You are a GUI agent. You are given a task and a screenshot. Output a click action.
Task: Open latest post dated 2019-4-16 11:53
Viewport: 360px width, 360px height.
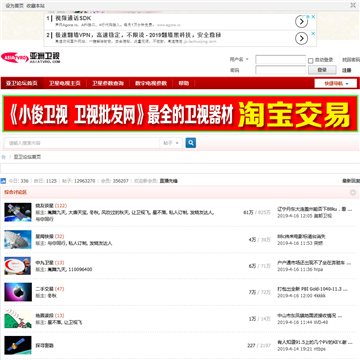click(x=301, y=237)
